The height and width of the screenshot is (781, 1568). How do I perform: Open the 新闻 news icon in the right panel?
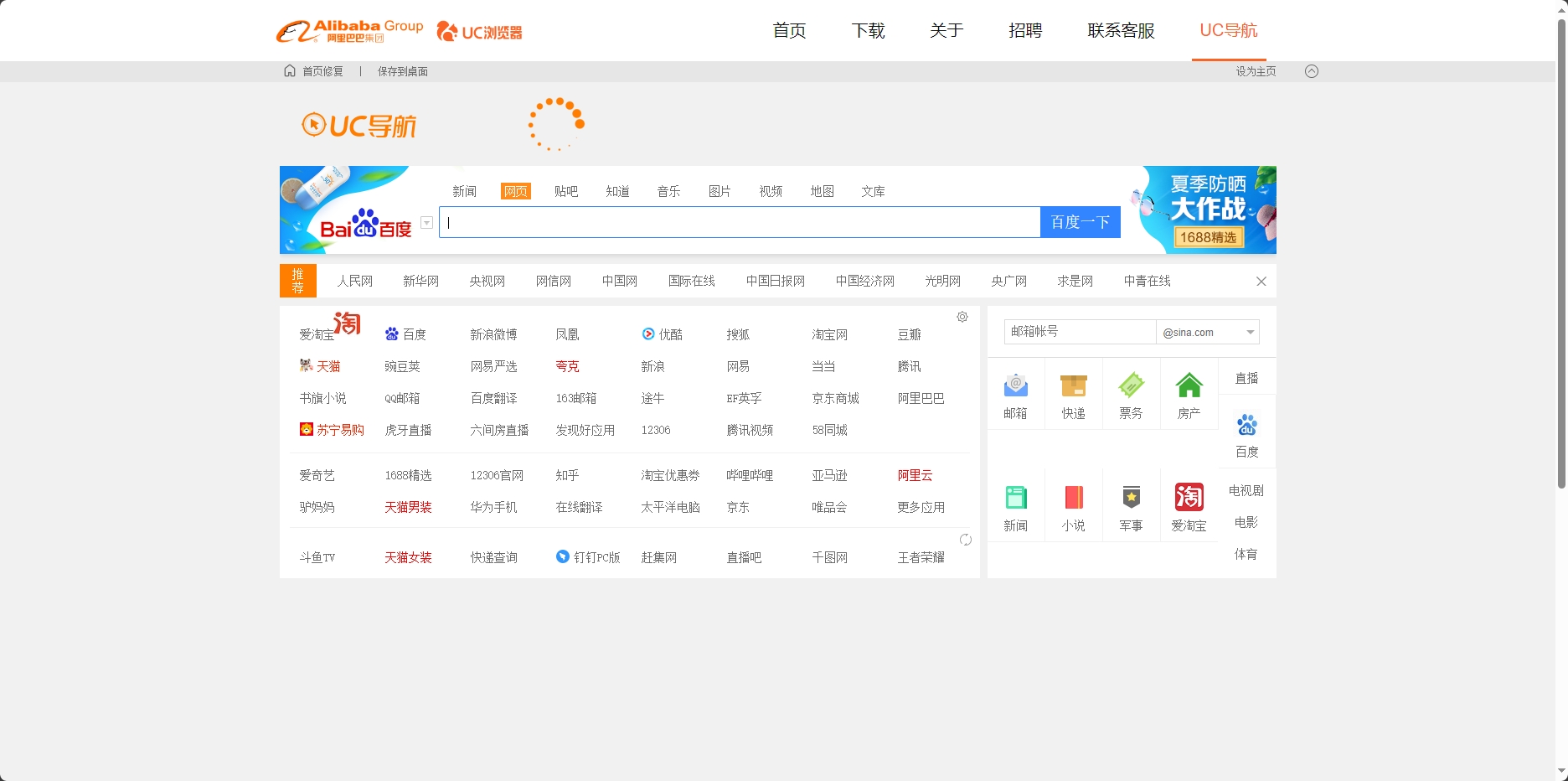click(1016, 498)
